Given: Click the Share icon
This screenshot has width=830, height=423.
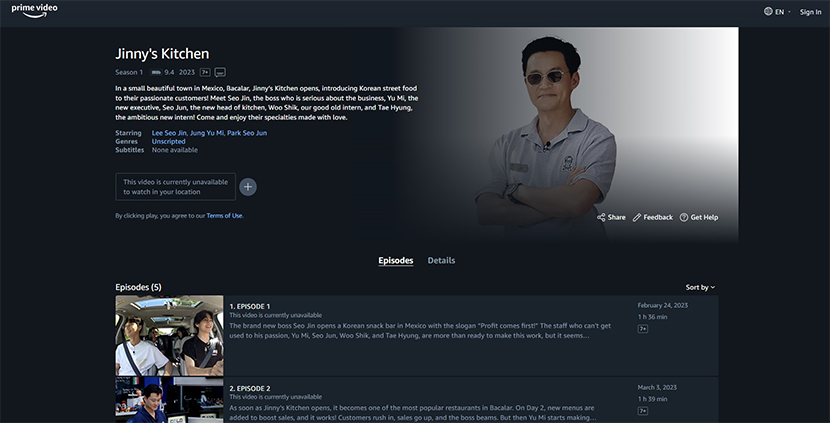Looking at the screenshot, I should (x=601, y=217).
